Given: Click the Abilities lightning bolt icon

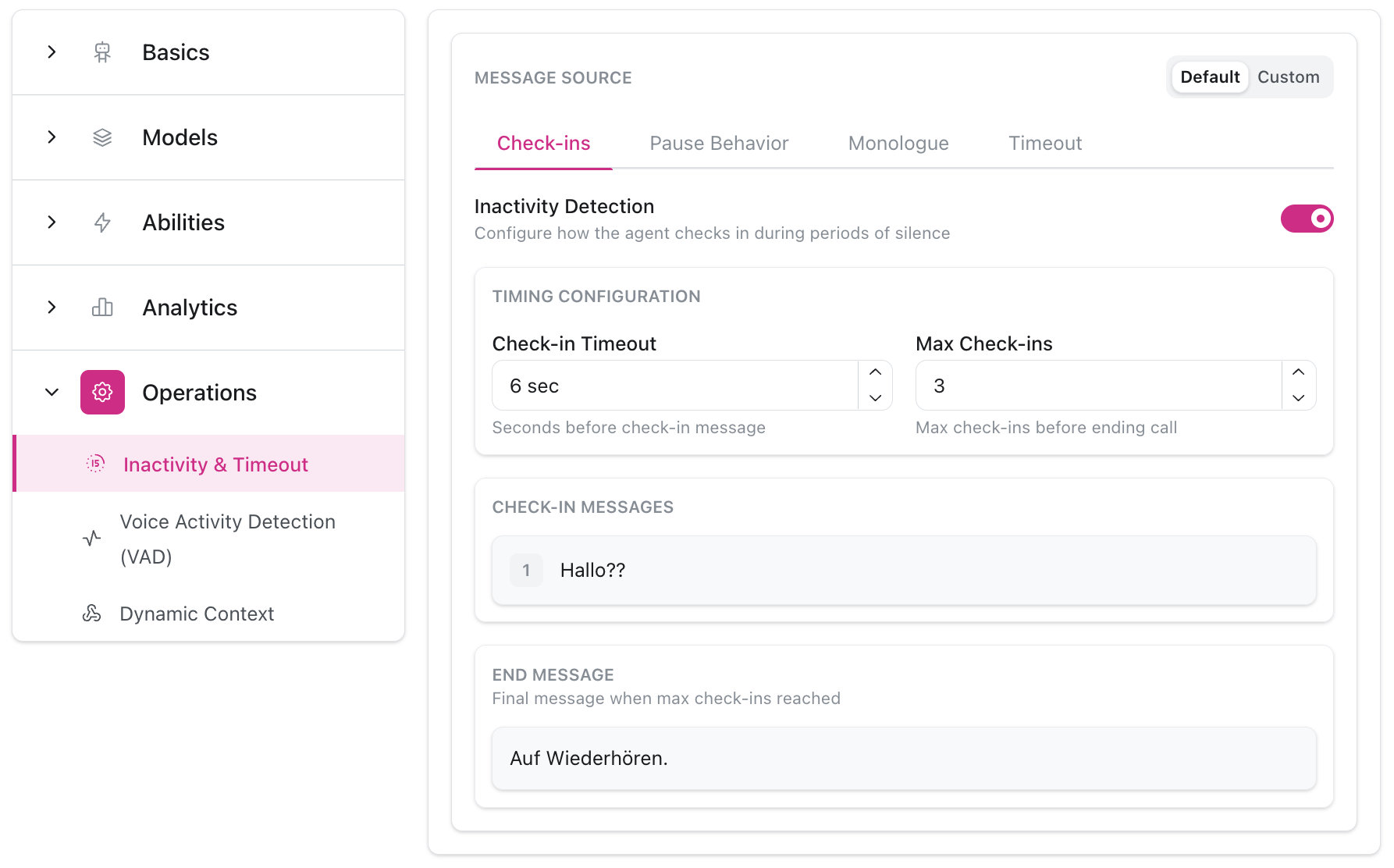Looking at the screenshot, I should [x=102, y=222].
